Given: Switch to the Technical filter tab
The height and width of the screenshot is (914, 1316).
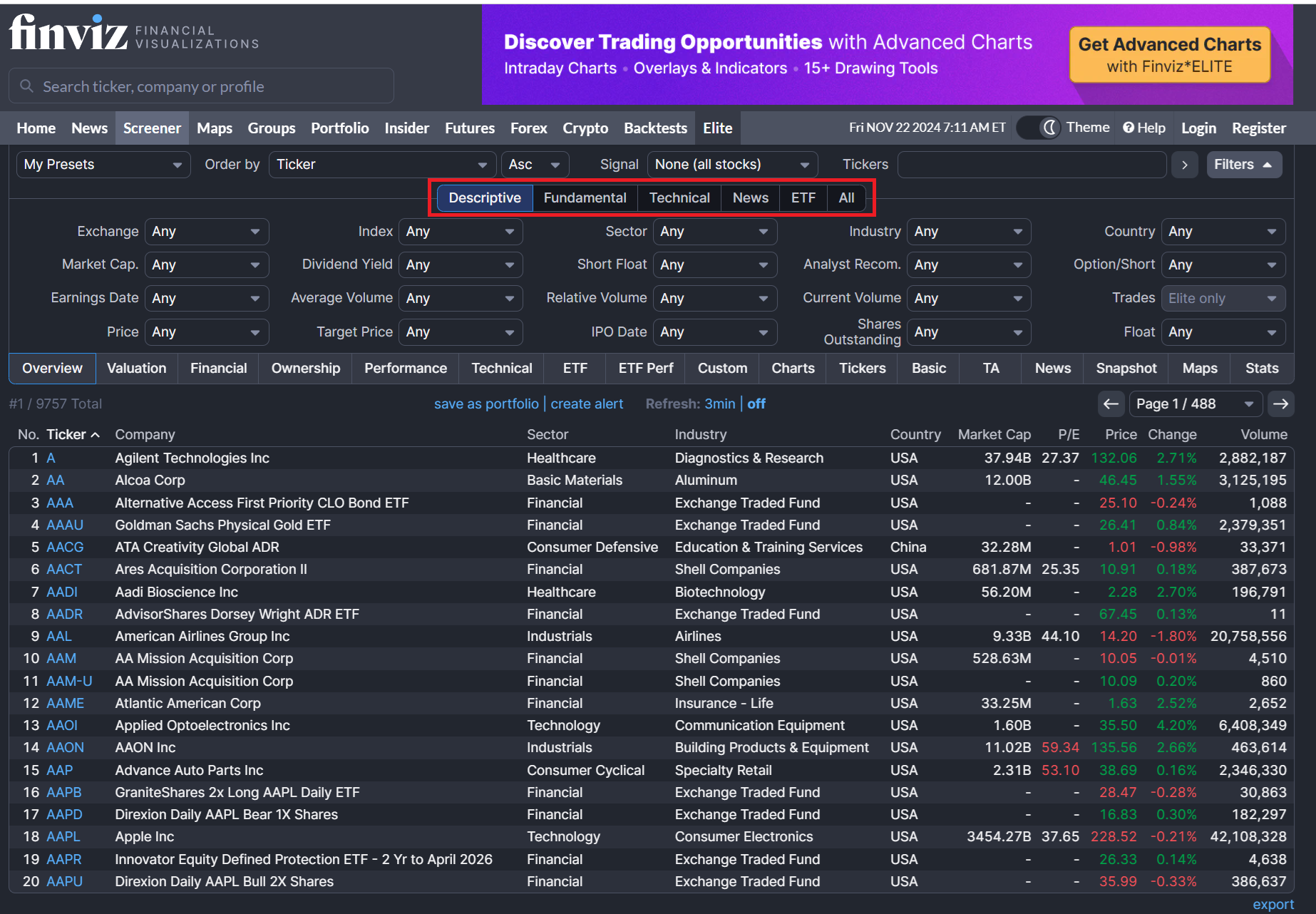Looking at the screenshot, I should pyautogui.click(x=679, y=198).
